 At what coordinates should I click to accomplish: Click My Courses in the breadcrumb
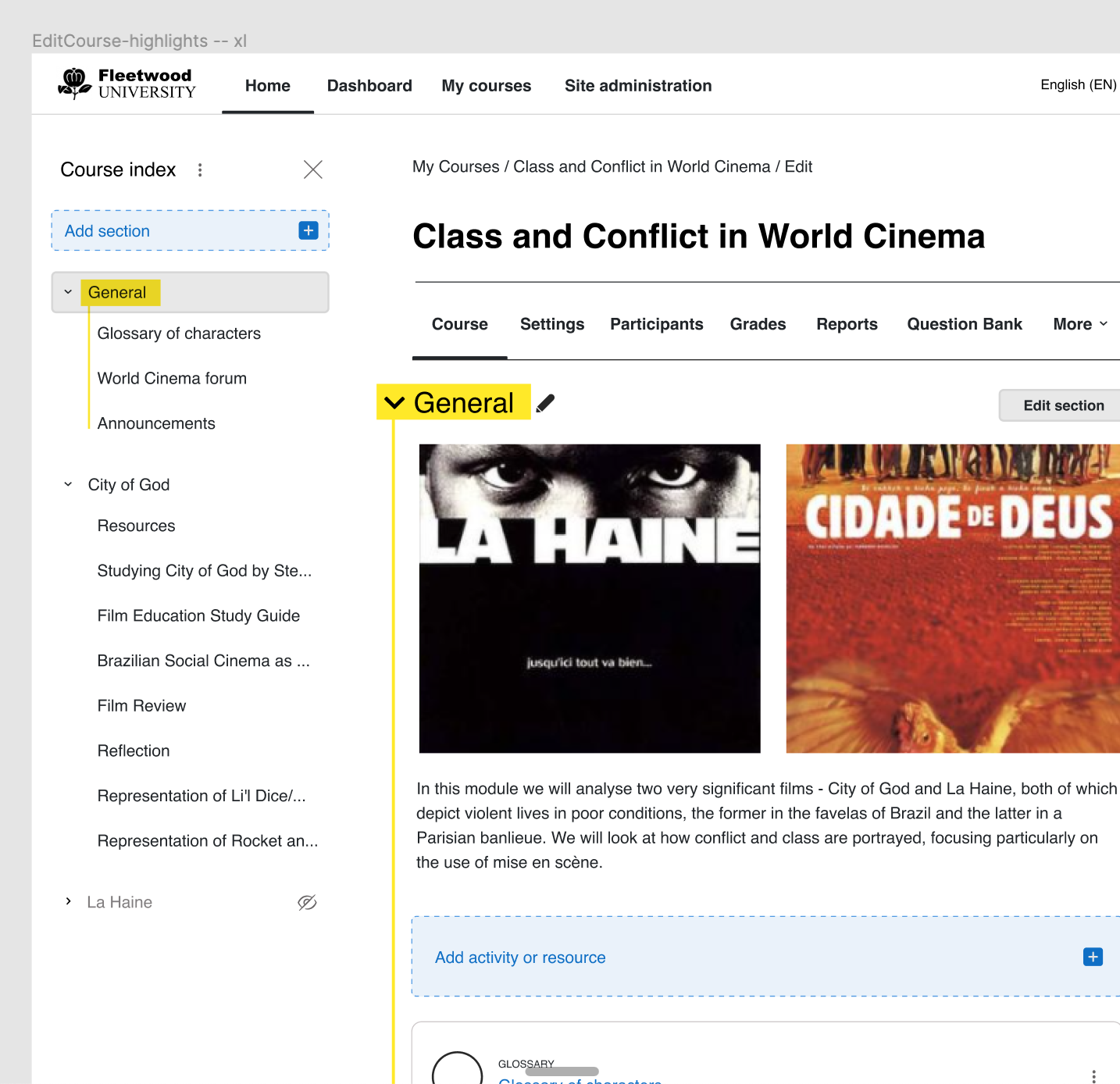click(x=456, y=166)
